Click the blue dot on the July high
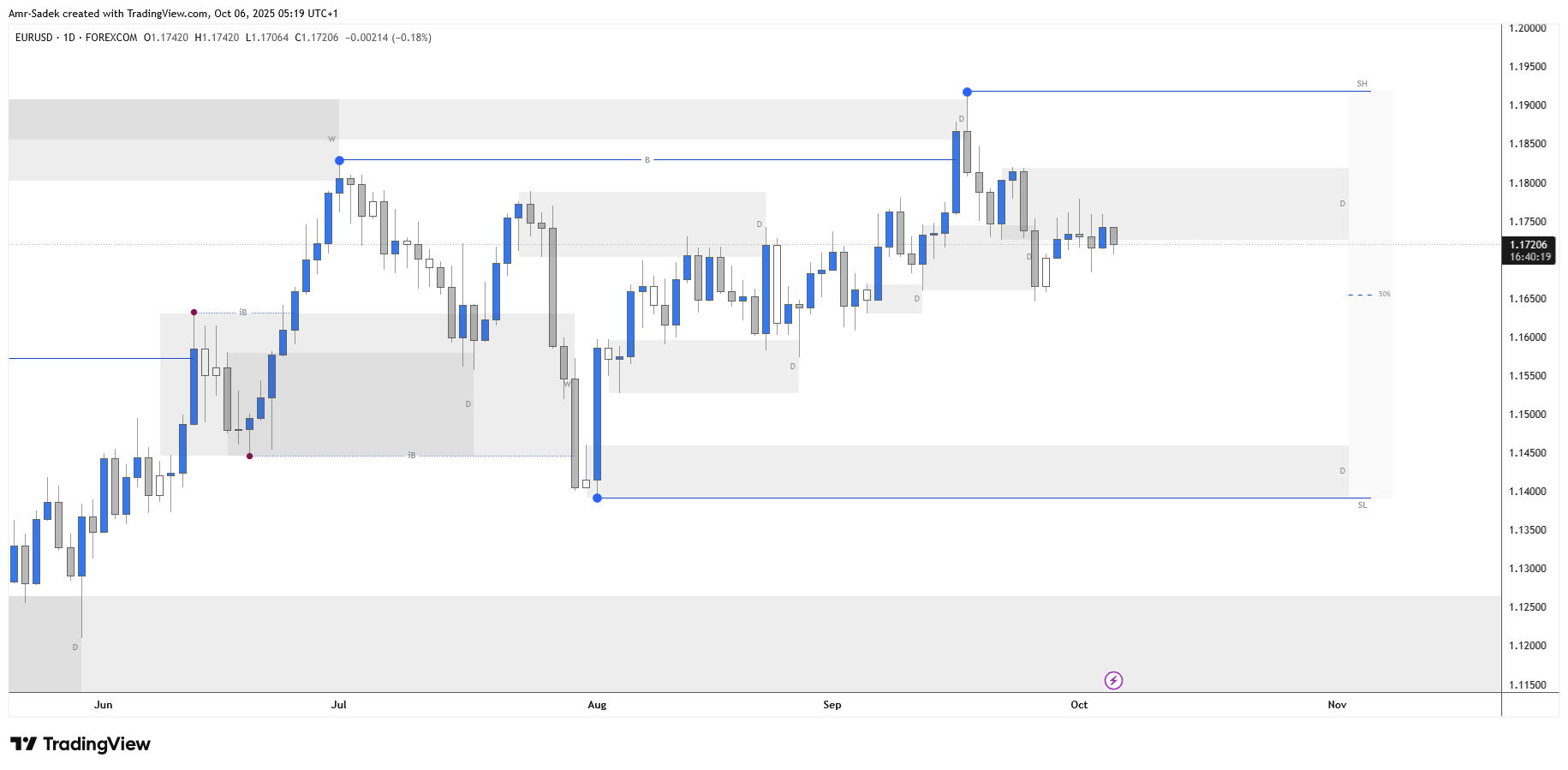 pos(339,160)
